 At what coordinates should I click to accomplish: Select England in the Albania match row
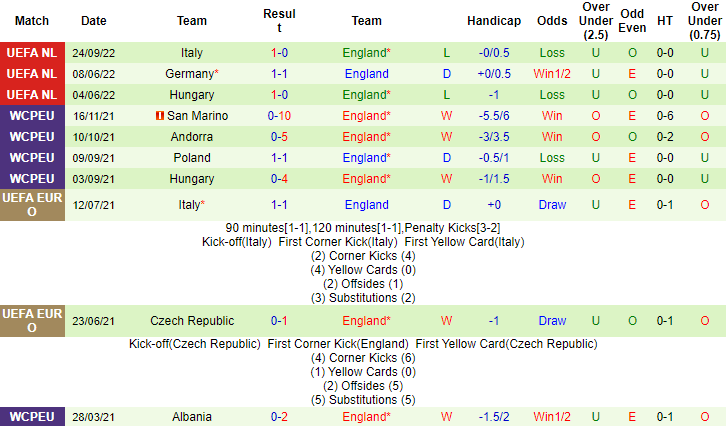(x=364, y=417)
